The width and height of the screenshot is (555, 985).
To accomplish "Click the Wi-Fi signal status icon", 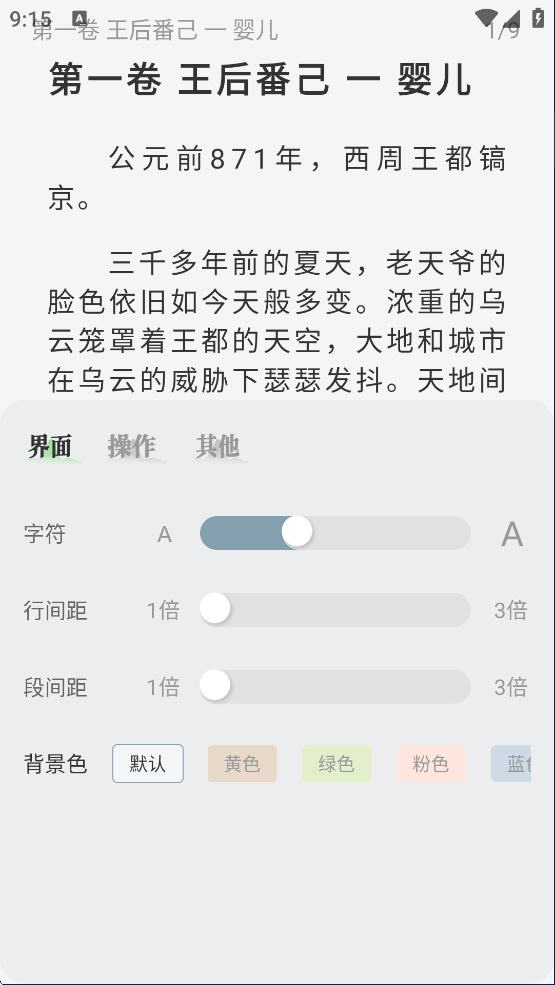I will click(486, 17).
